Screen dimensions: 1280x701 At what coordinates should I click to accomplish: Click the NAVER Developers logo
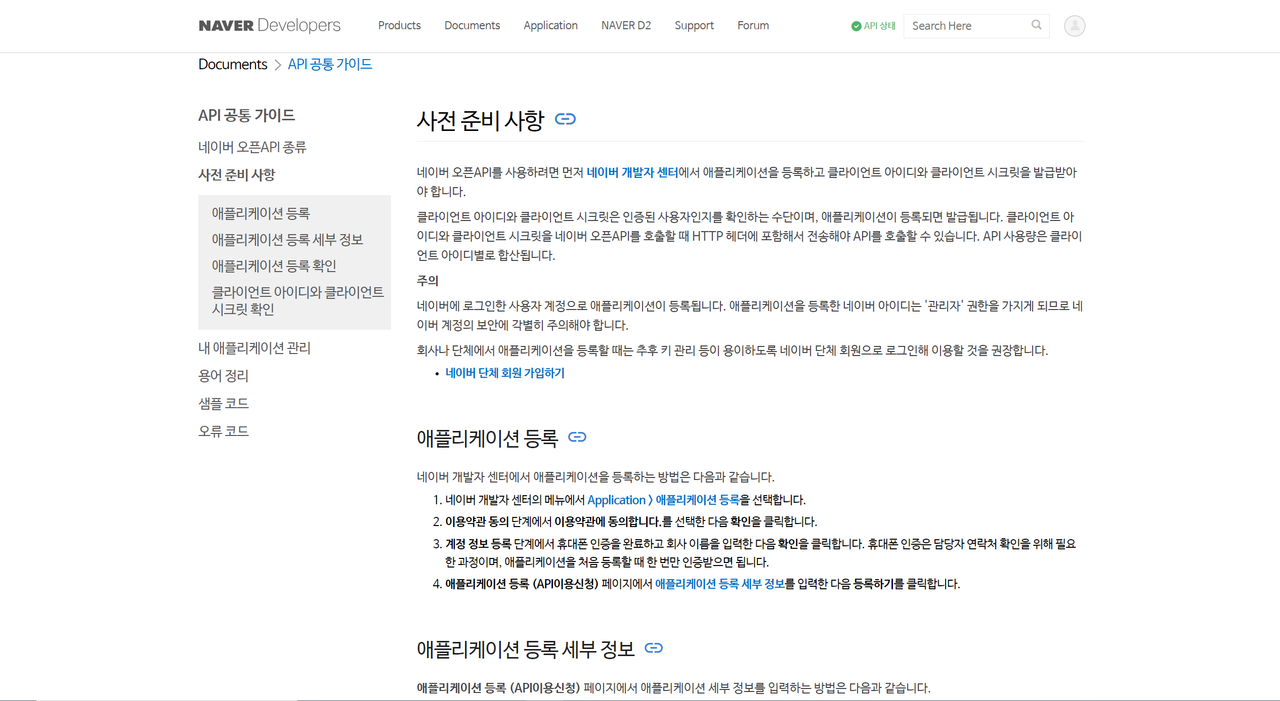269,26
